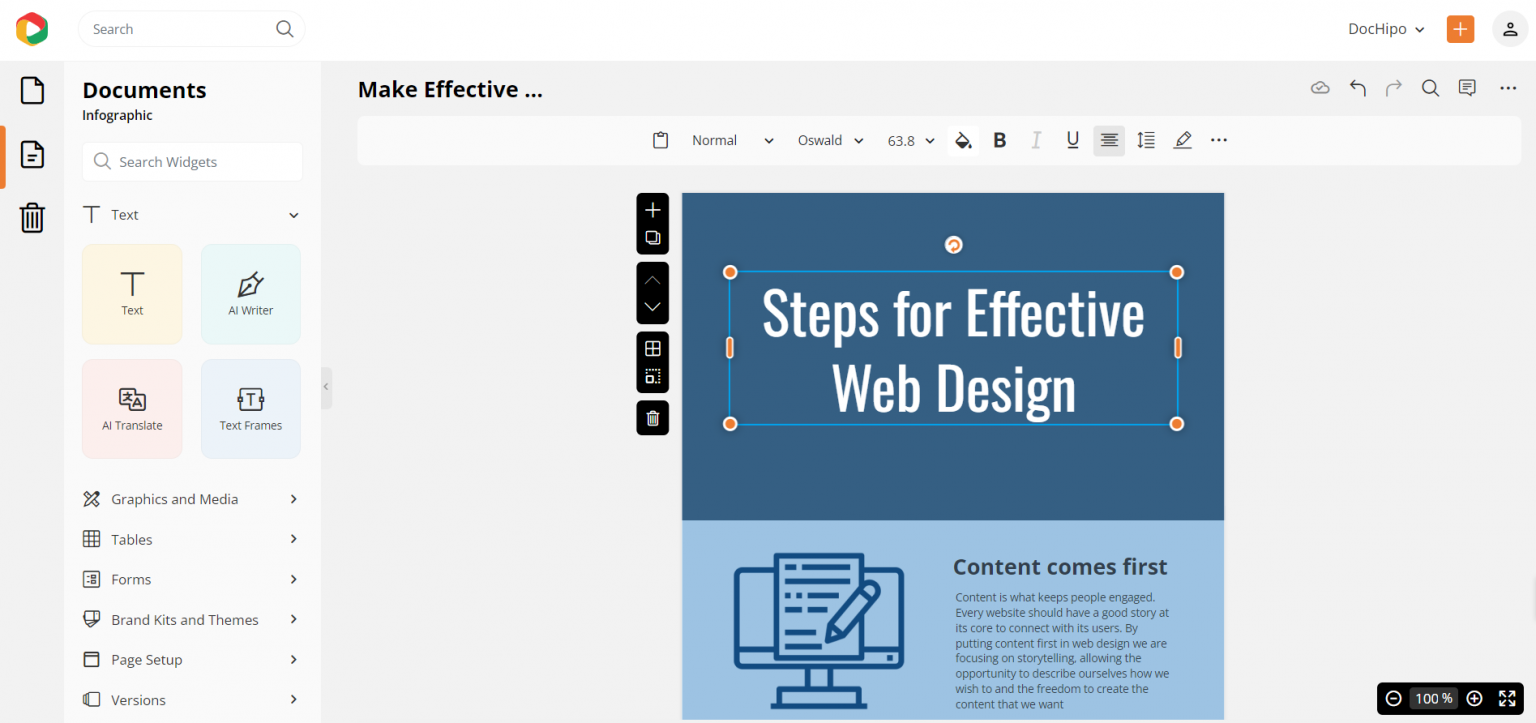1536x723 pixels.
Task: Delete the selected page using trash icon
Action: pyautogui.click(x=652, y=418)
